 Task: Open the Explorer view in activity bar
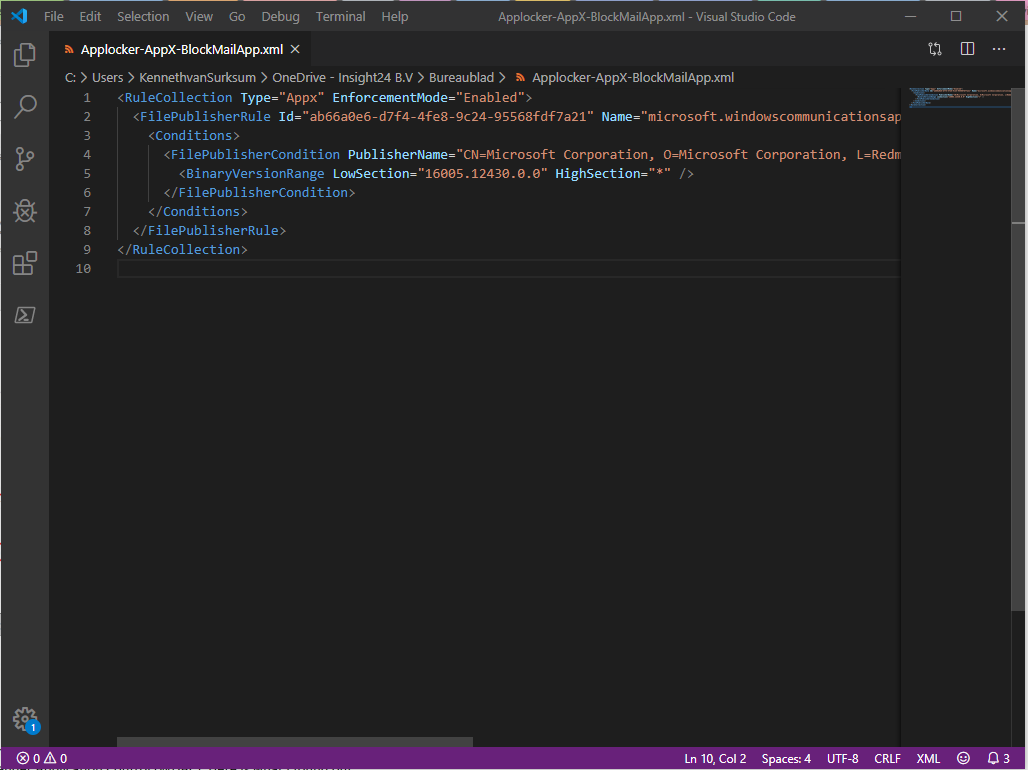coord(25,54)
